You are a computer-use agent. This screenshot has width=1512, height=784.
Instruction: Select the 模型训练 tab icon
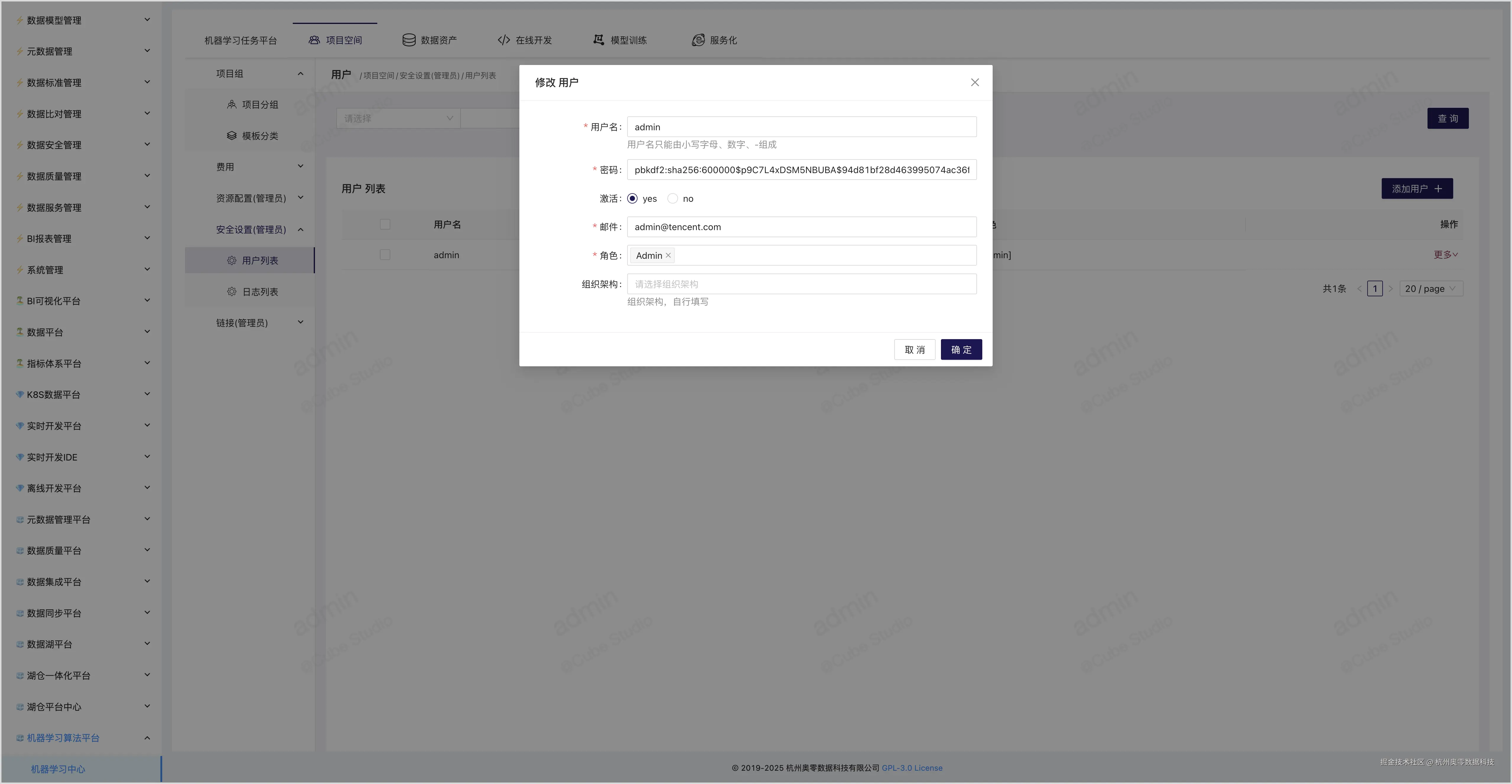(598, 39)
